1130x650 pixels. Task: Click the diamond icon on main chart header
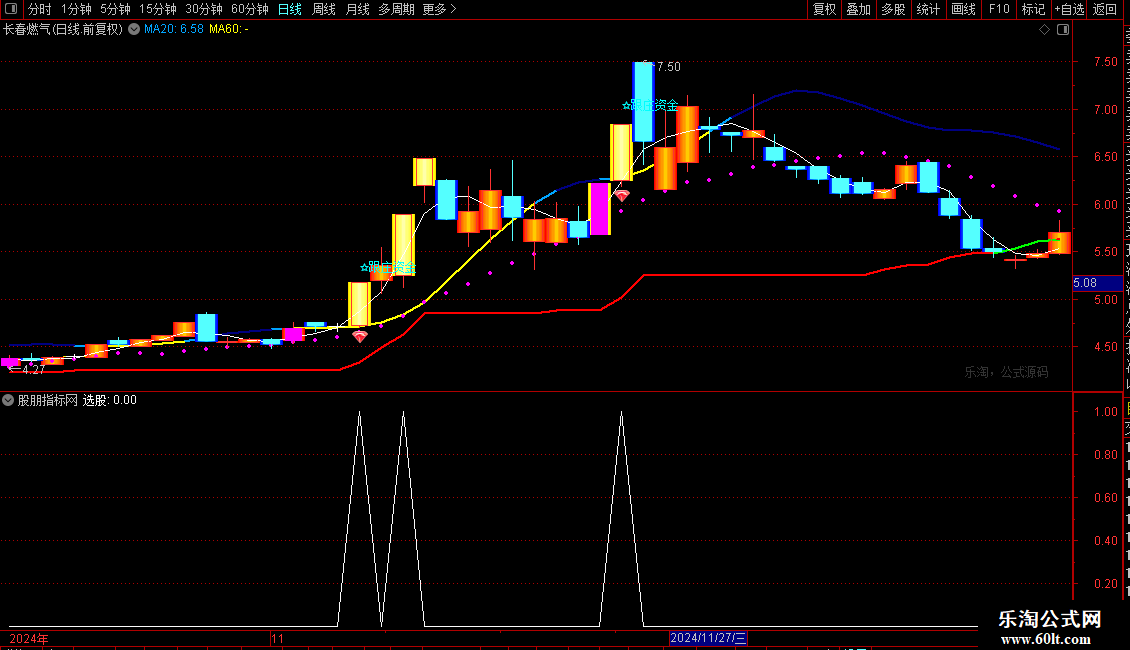pos(1044,30)
